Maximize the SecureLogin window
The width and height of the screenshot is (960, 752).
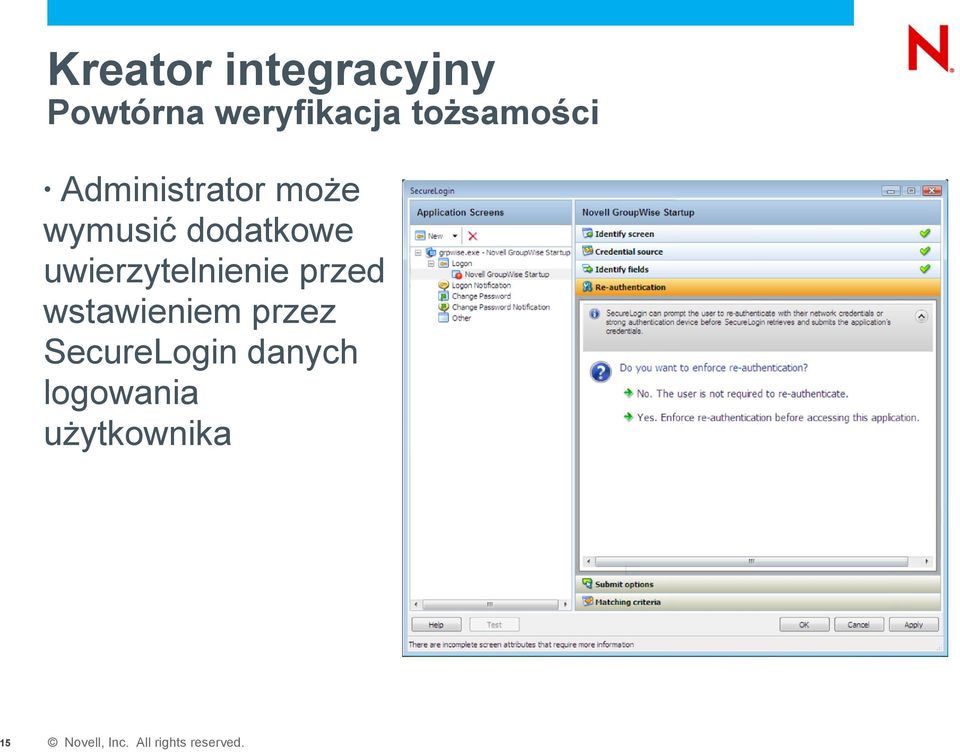tap(910, 190)
